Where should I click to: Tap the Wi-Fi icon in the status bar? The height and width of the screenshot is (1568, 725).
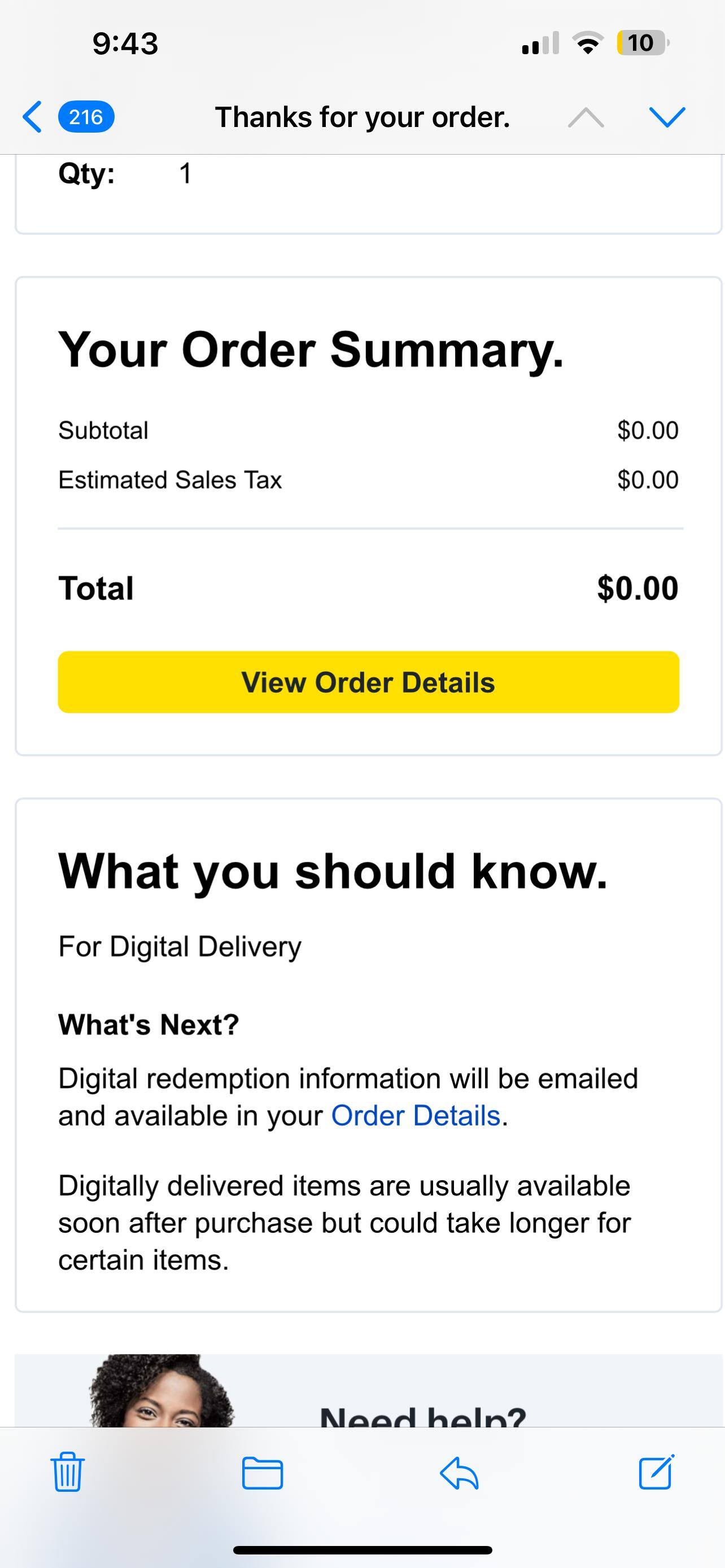click(587, 43)
